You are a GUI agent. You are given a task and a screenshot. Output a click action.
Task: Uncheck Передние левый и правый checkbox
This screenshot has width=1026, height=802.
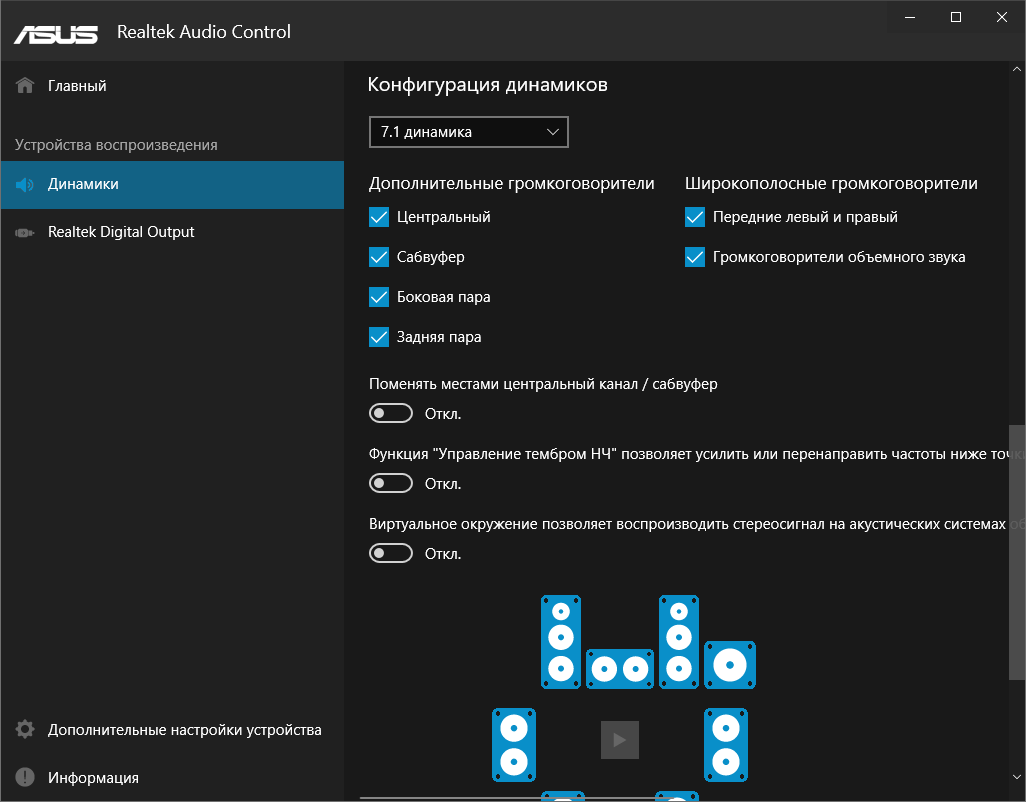pos(695,217)
